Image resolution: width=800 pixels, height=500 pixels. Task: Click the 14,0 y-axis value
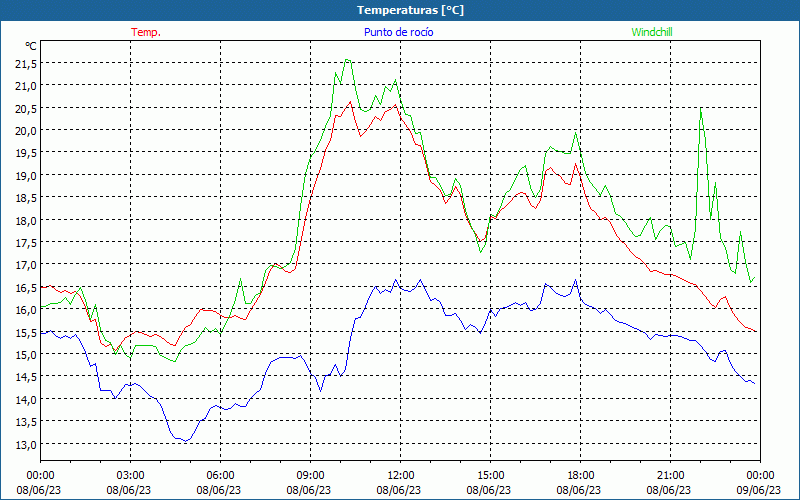(x=27, y=399)
